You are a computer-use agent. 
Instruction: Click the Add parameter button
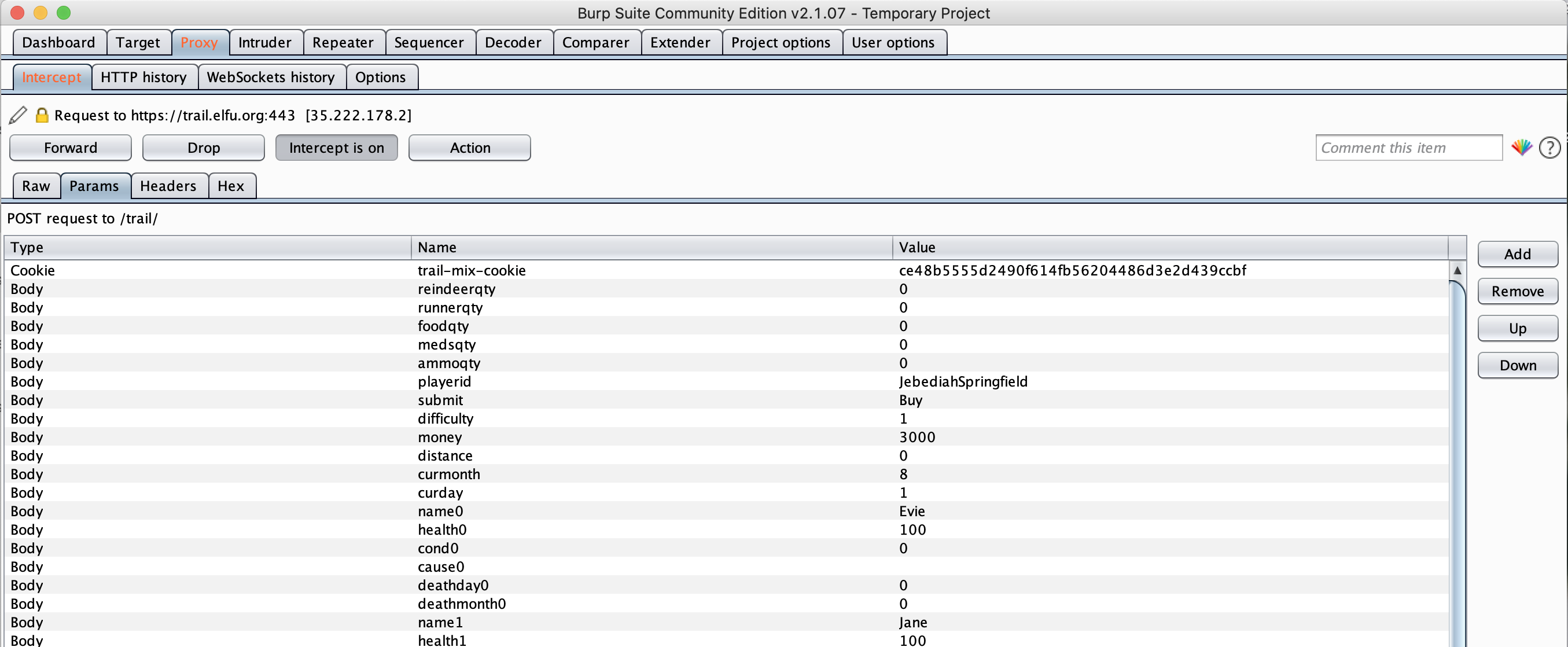pos(1518,255)
